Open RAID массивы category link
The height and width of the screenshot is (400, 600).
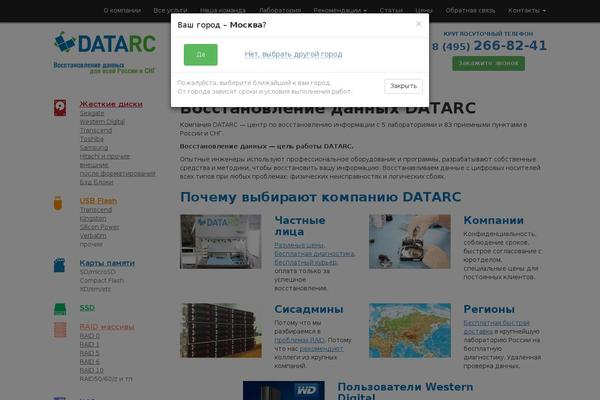107,327
